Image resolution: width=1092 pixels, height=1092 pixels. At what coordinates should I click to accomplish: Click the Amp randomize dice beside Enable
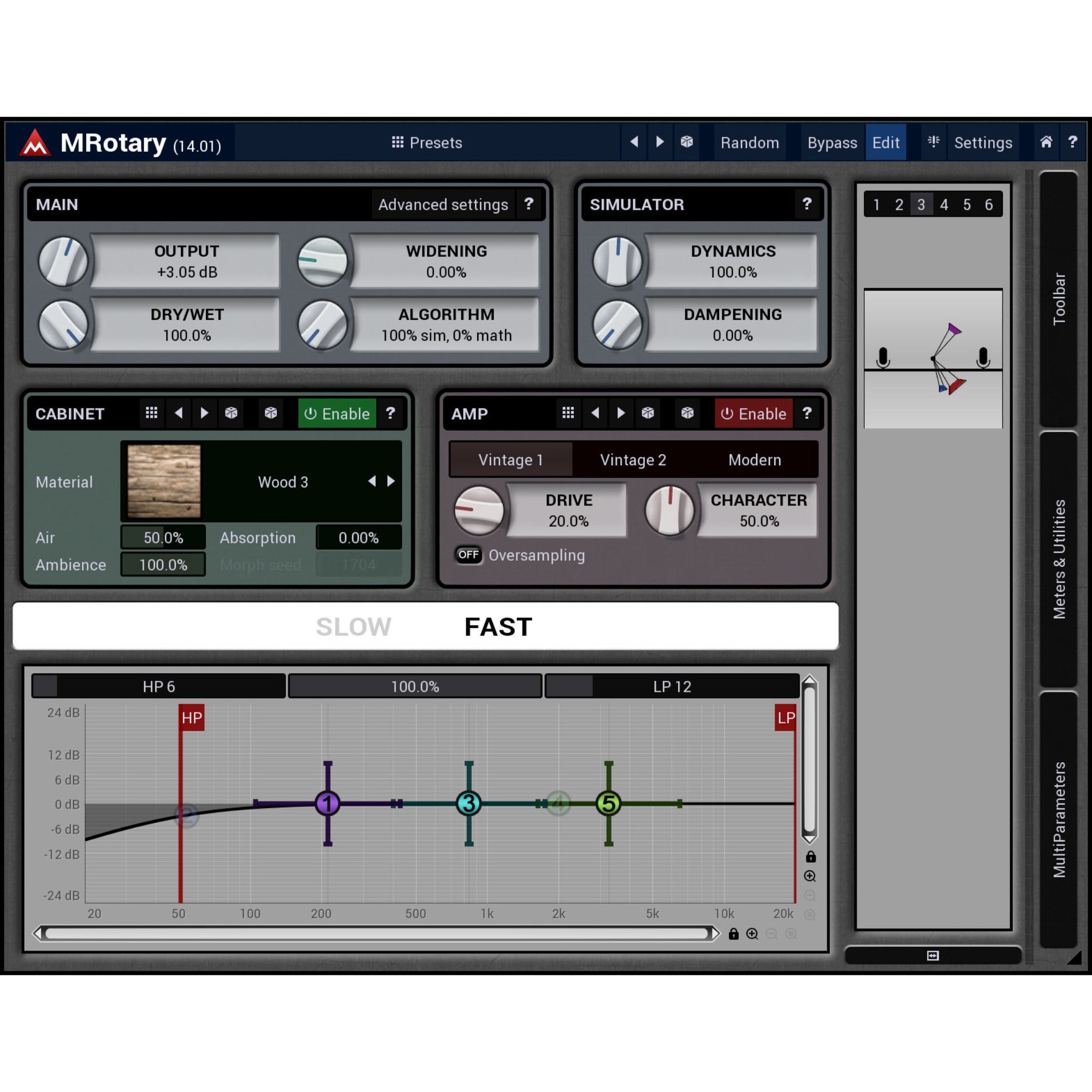(x=687, y=413)
